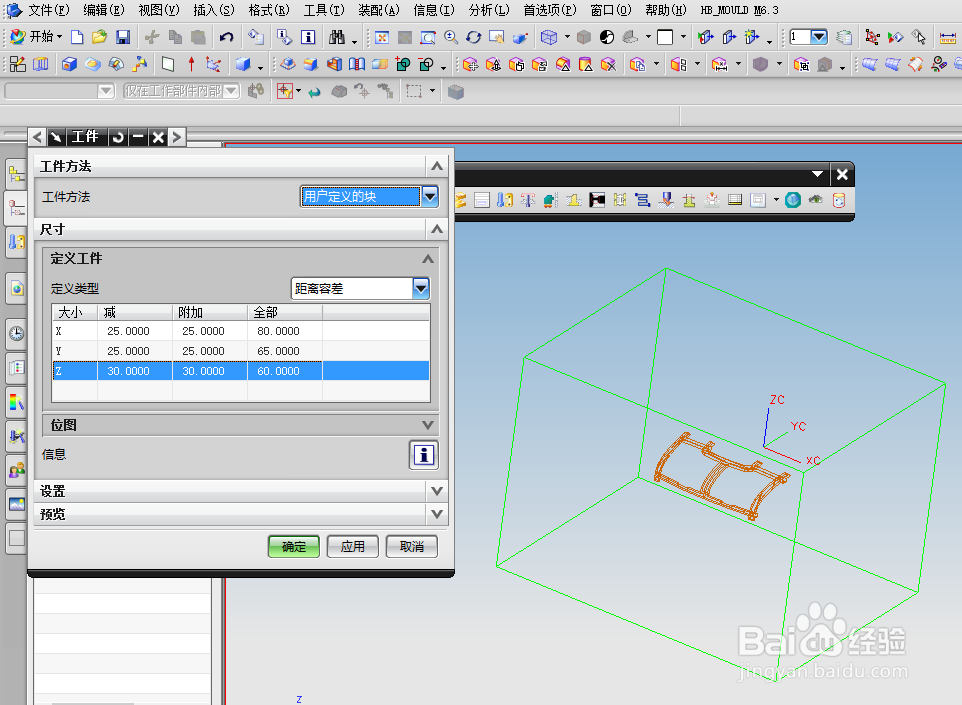Click the binoculars find icon

[x=337, y=37]
